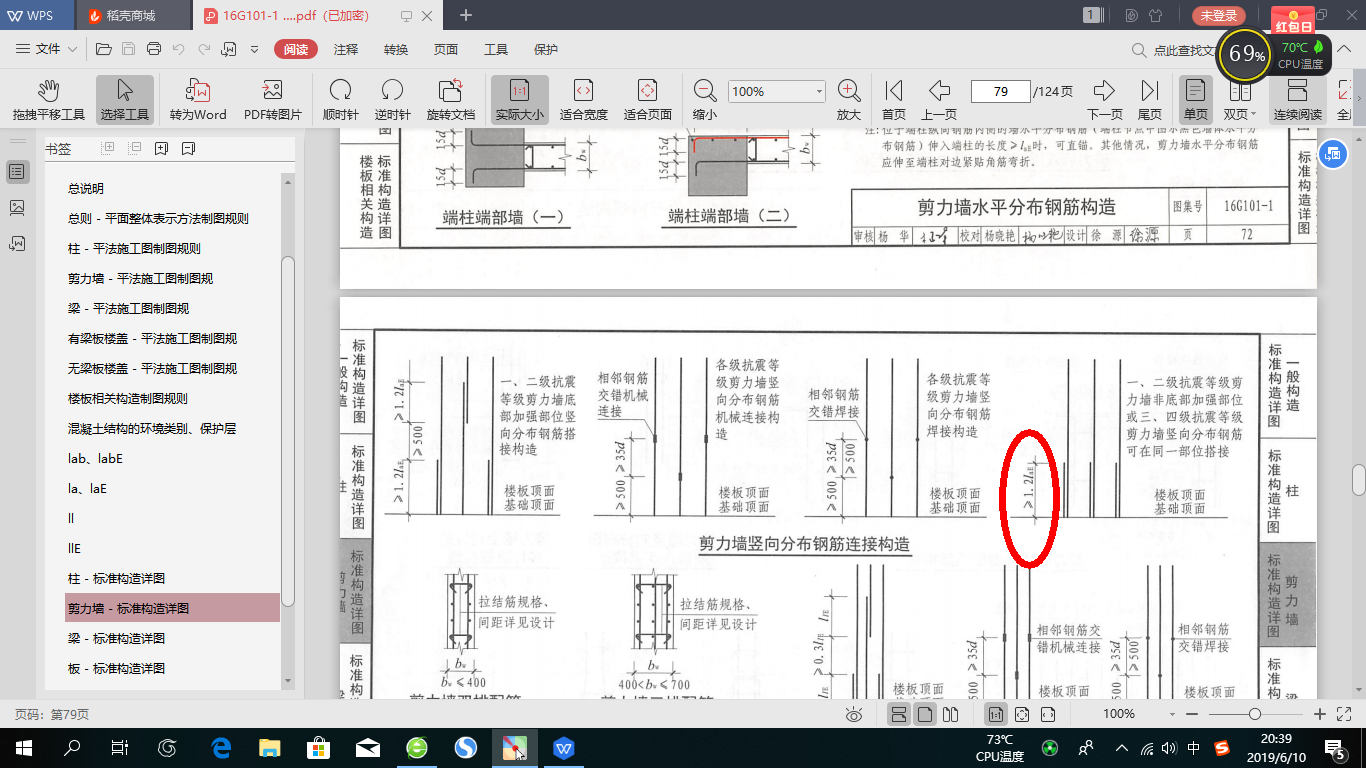
Task: Go to next page with 下一页
Action: (x=1105, y=100)
